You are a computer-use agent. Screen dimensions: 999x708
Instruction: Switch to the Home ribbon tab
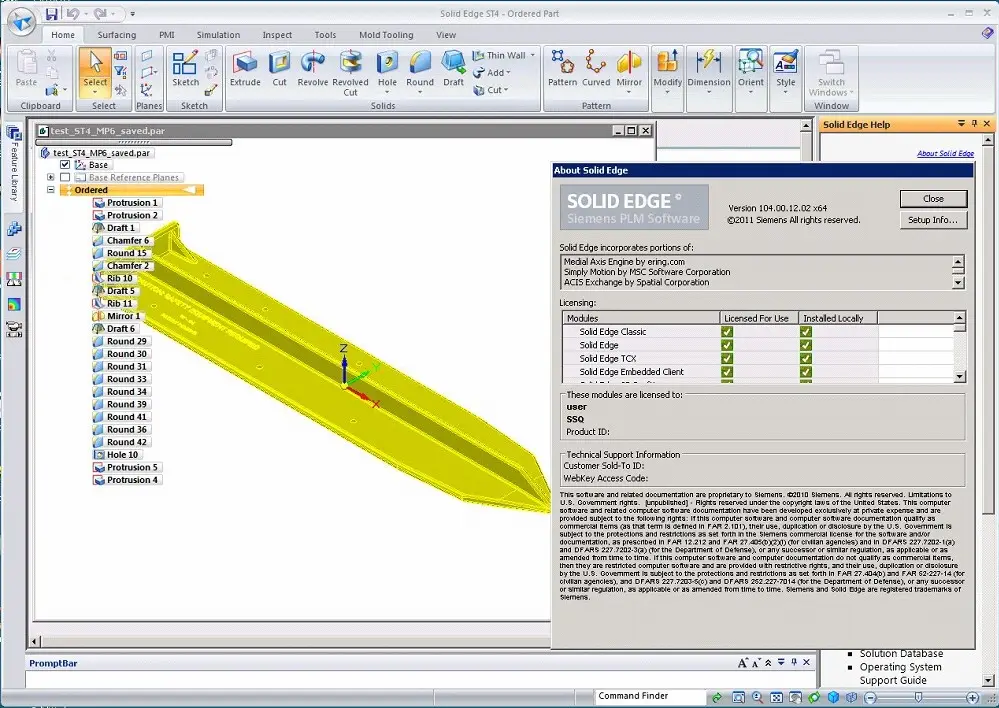(x=62, y=35)
